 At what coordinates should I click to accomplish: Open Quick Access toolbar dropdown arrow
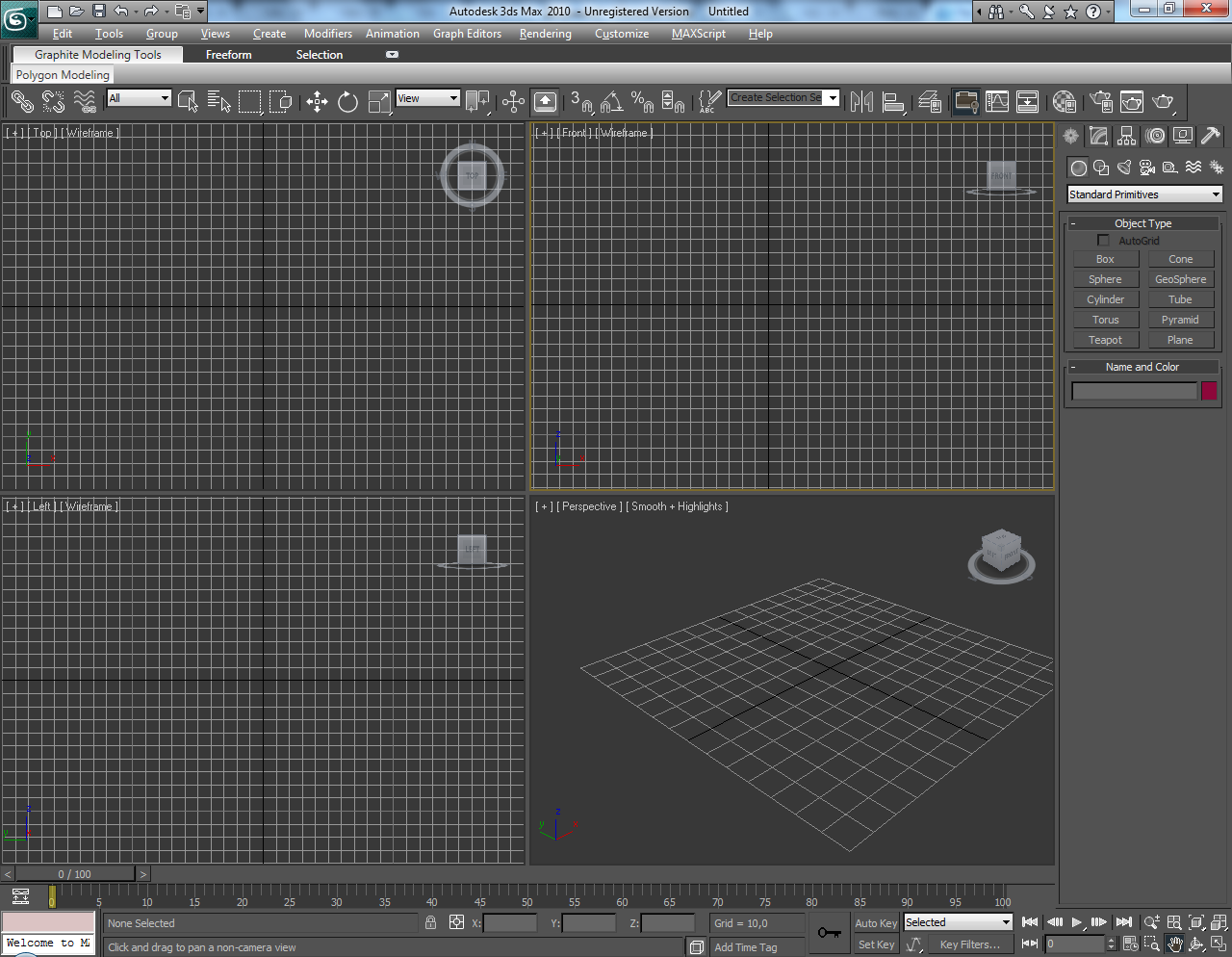200,12
